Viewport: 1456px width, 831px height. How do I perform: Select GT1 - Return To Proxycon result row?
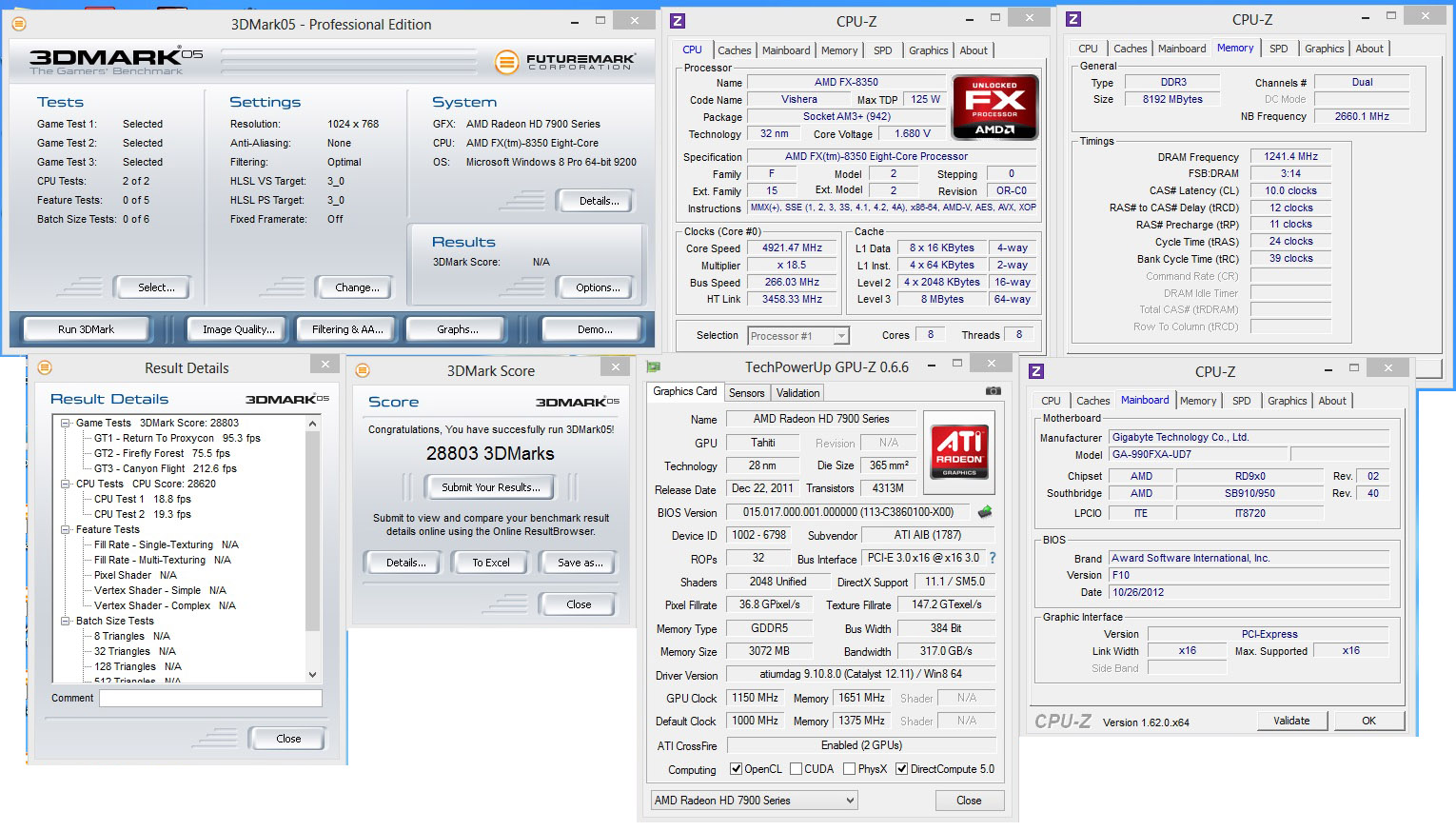(x=177, y=438)
